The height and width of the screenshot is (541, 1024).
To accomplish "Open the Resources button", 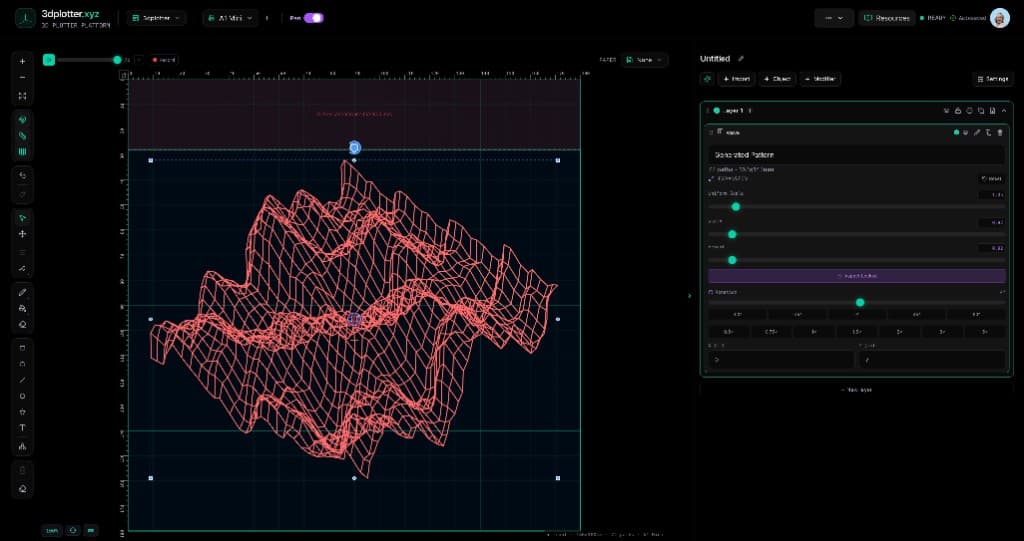I will click(887, 18).
